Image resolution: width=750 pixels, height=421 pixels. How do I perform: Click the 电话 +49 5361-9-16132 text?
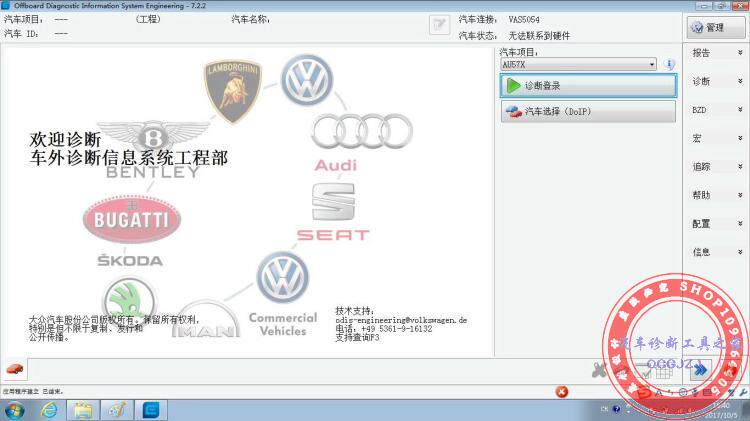pos(384,329)
